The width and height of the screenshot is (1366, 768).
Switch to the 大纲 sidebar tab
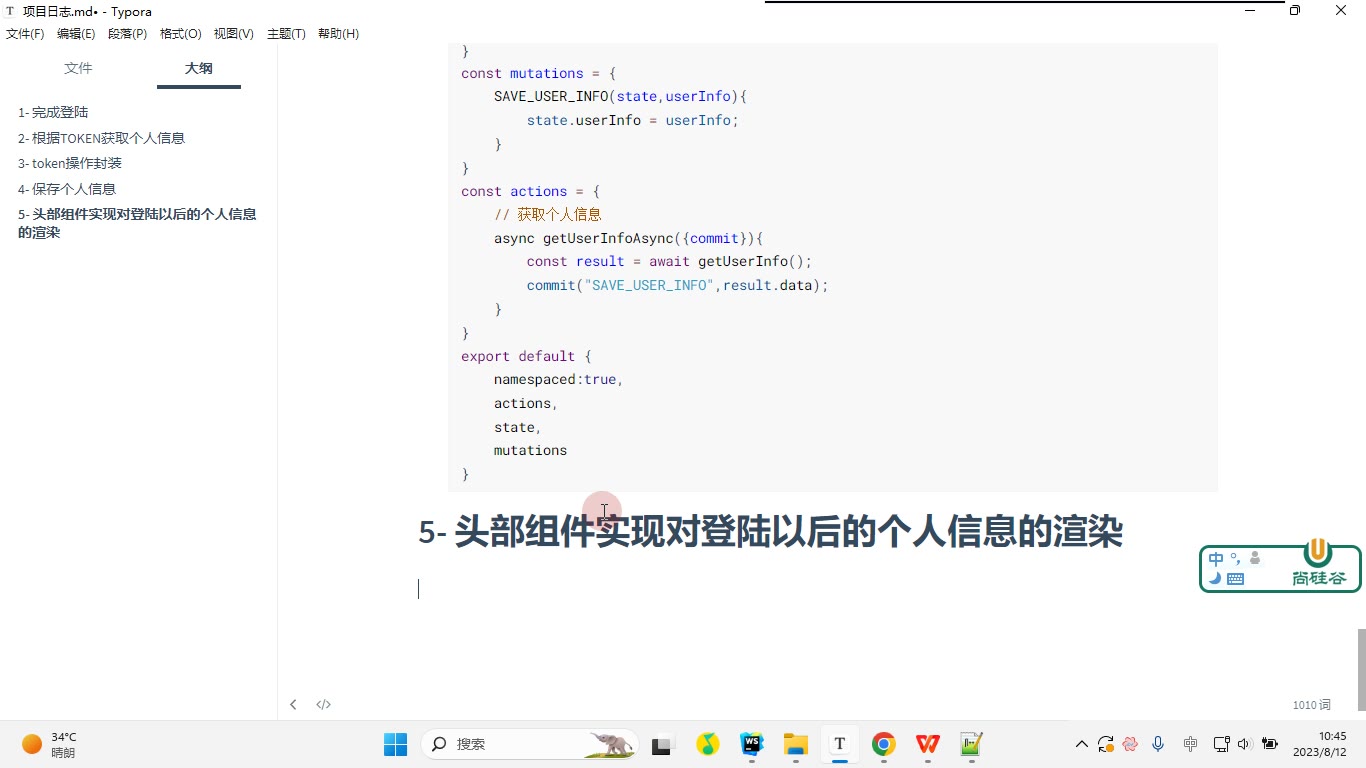pyautogui.click(x=198, y=68)
